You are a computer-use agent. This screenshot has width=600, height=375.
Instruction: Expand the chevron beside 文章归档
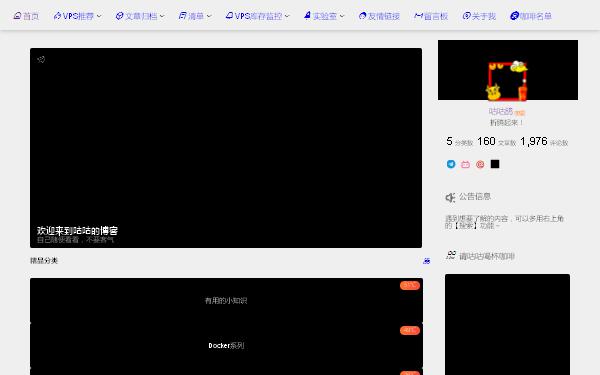(162, 16)
